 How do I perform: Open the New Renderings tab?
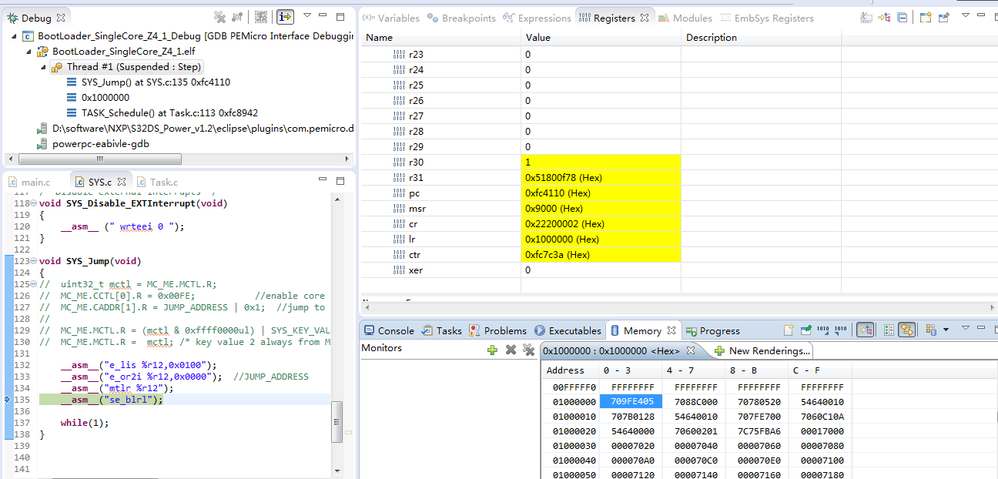click(762, 351)
